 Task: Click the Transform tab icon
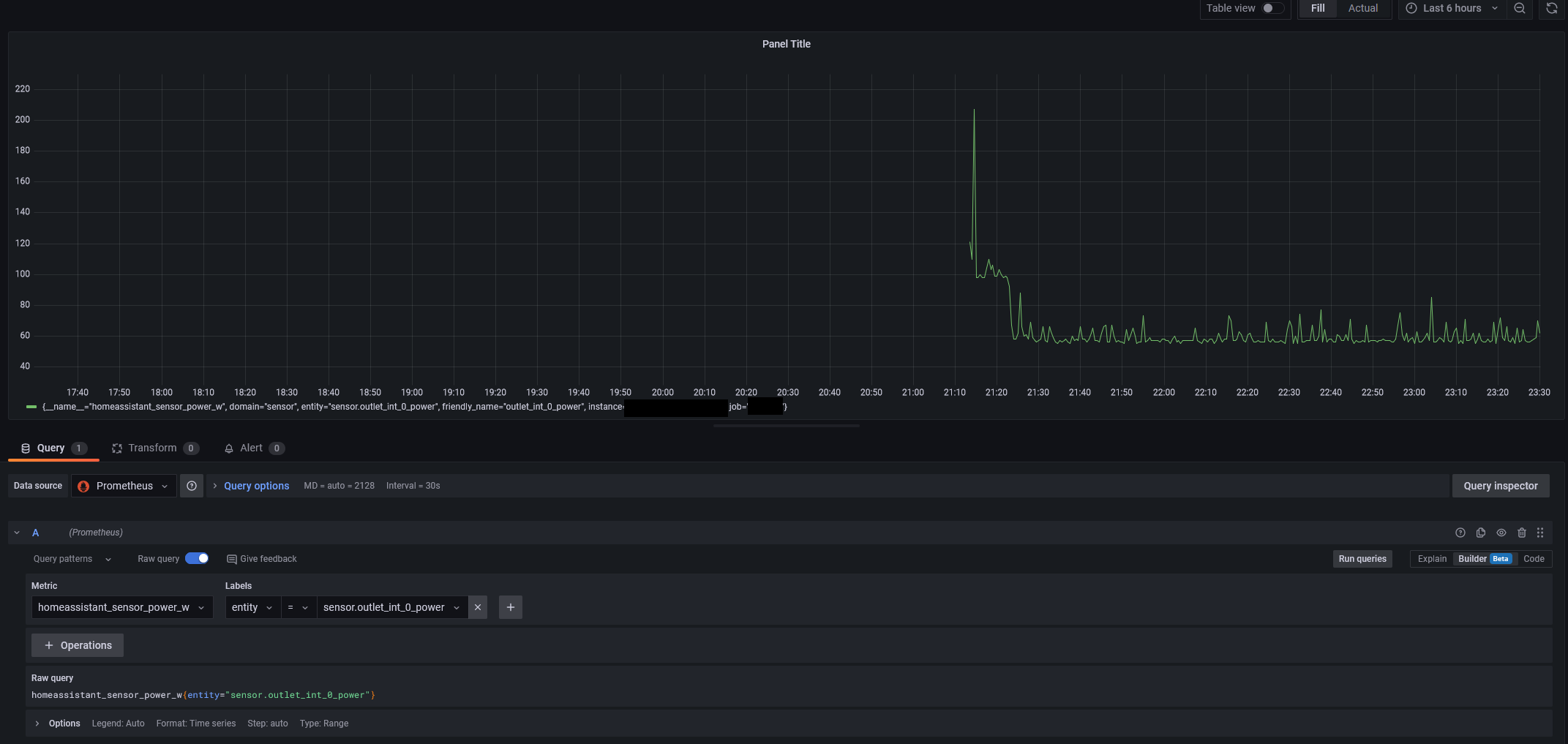tap(116, 448)
